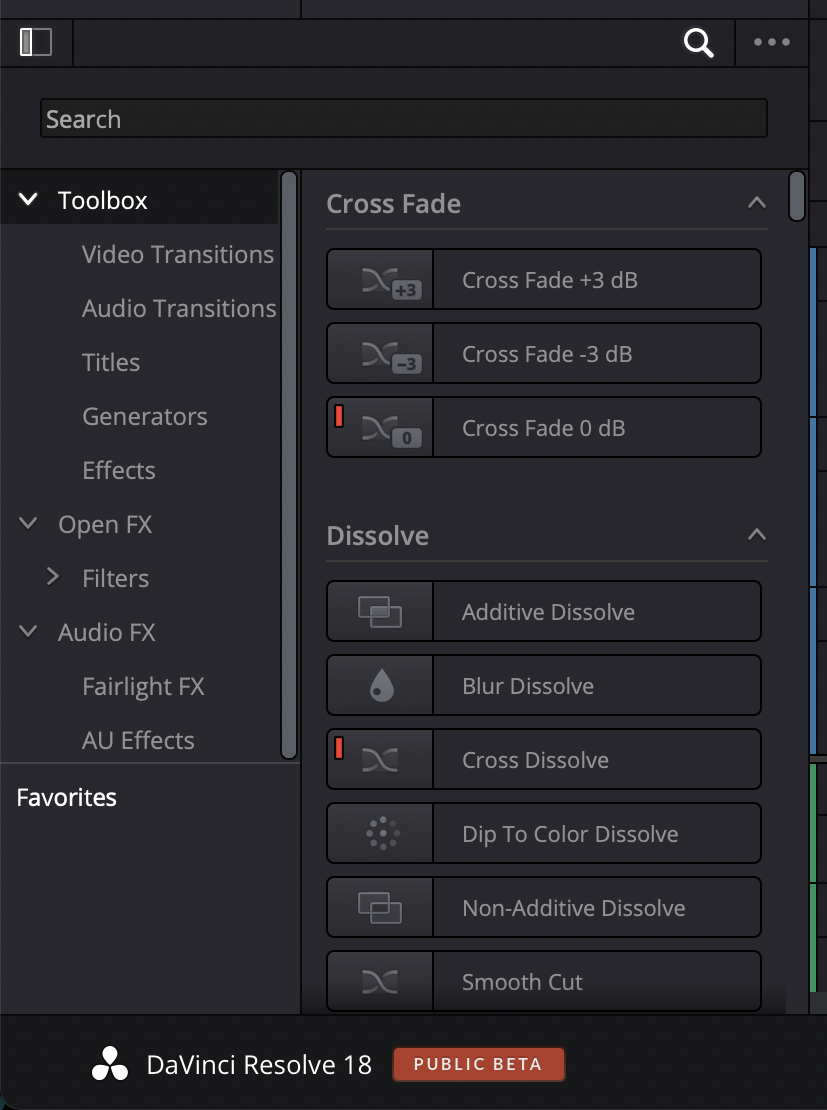
Task: Click the Smooth Cut icon
Action: tap(380, 982)
